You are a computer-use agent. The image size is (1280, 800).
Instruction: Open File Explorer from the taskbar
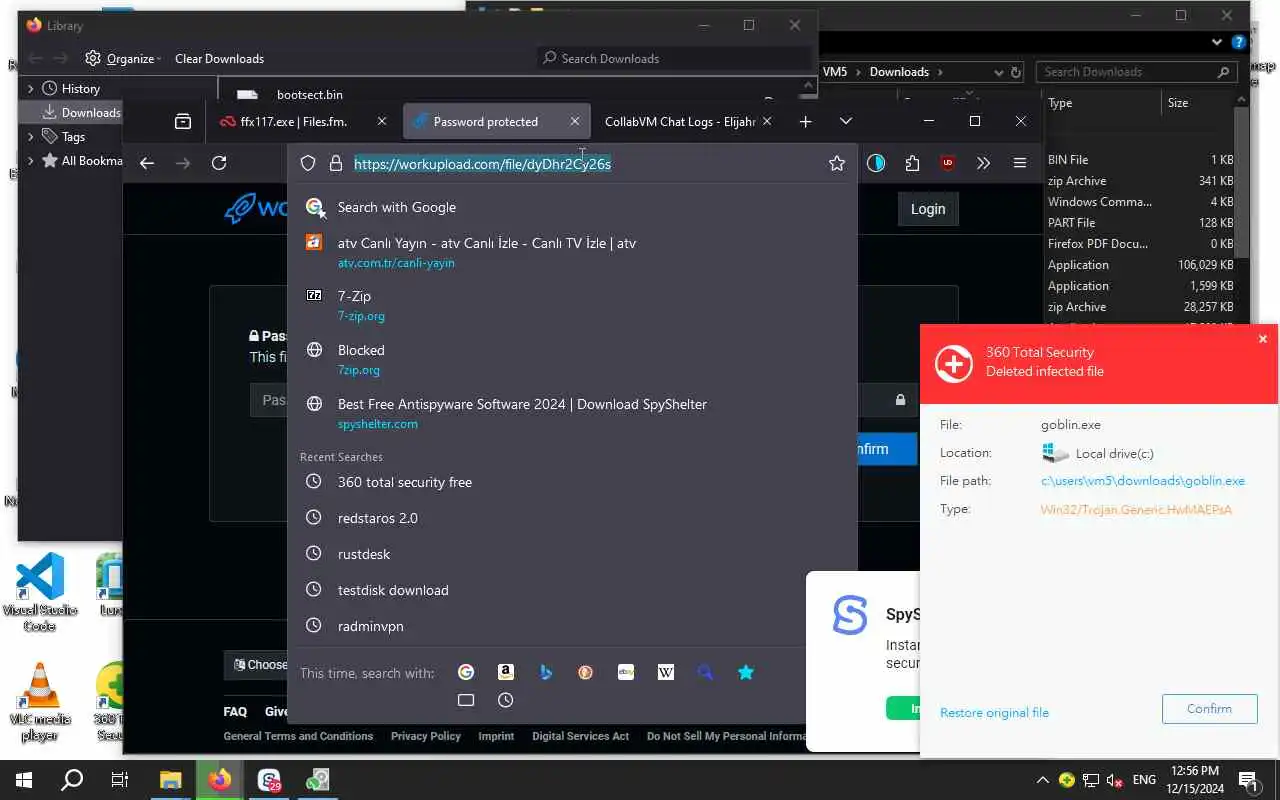click(x=171, y=780)
